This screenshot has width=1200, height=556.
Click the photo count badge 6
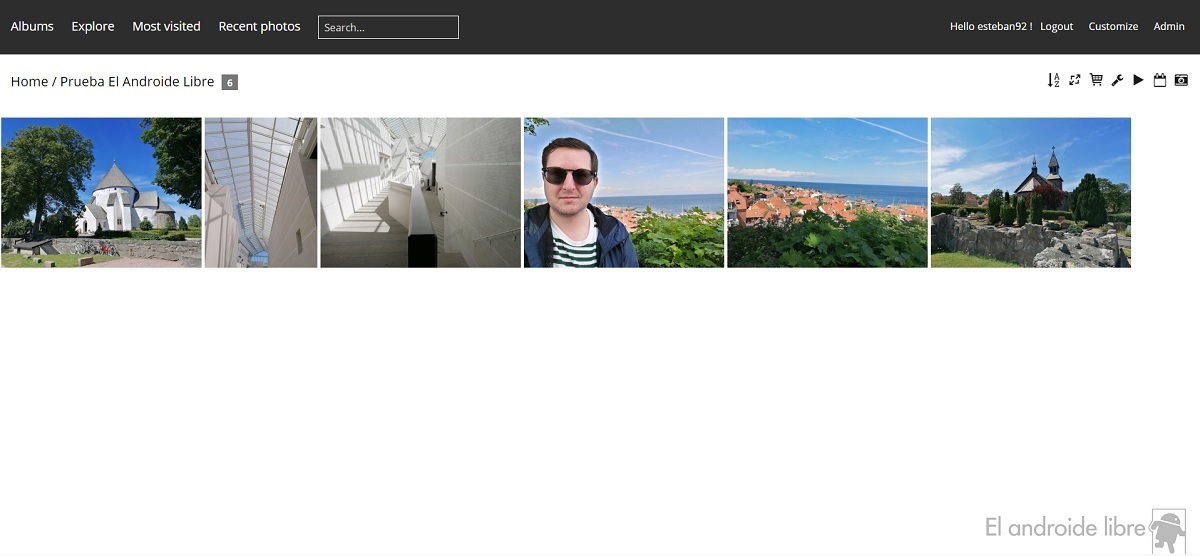point(230,82)
